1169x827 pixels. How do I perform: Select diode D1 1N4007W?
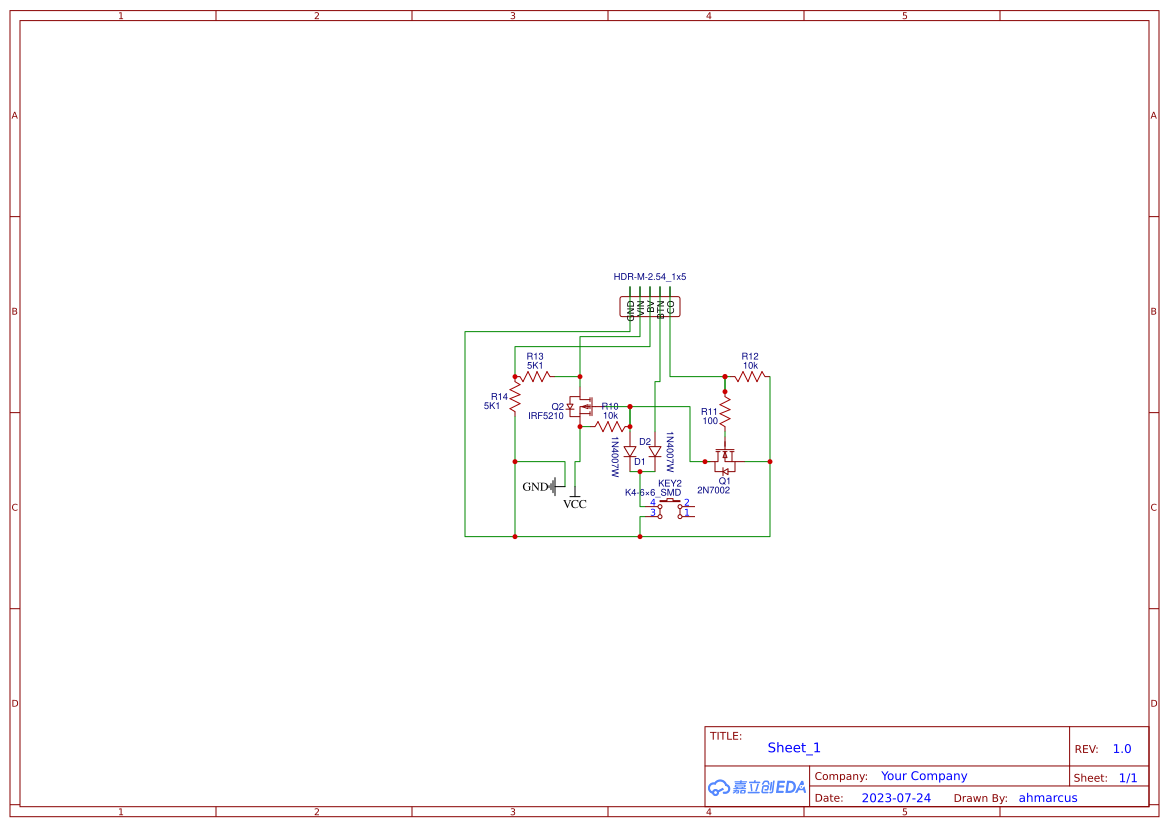coord(630,452)
